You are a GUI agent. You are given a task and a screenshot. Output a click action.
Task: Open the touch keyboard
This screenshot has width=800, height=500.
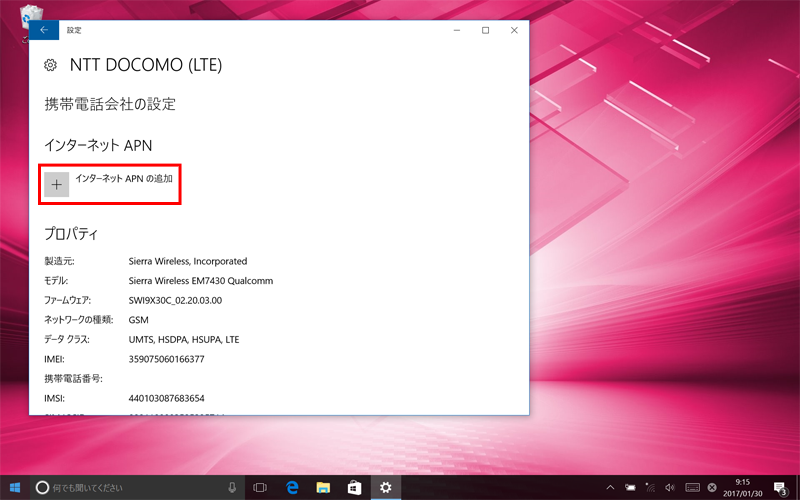pos(692,488)
